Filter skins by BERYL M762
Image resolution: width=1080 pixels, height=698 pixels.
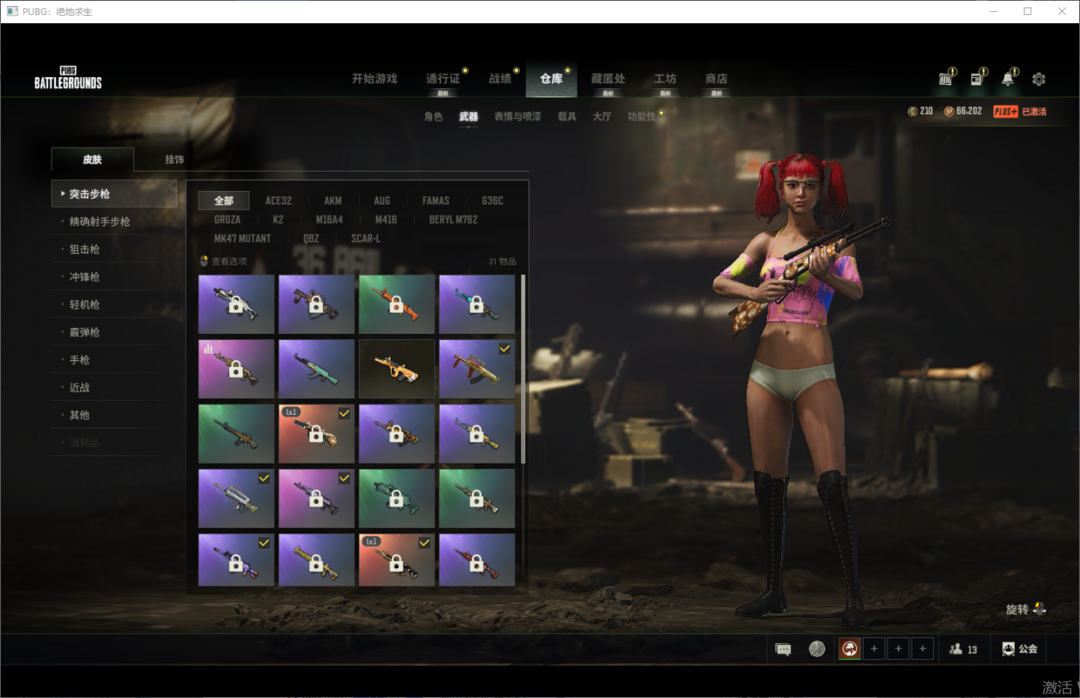453,219
